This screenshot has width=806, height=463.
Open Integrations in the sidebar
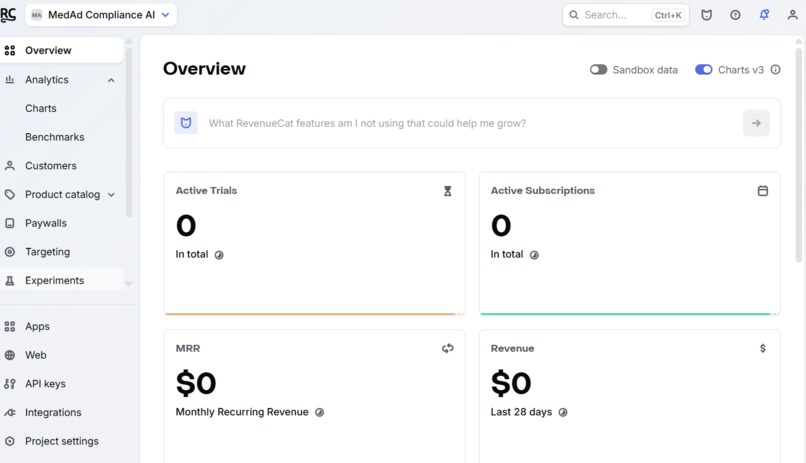[x=53, y=413]
